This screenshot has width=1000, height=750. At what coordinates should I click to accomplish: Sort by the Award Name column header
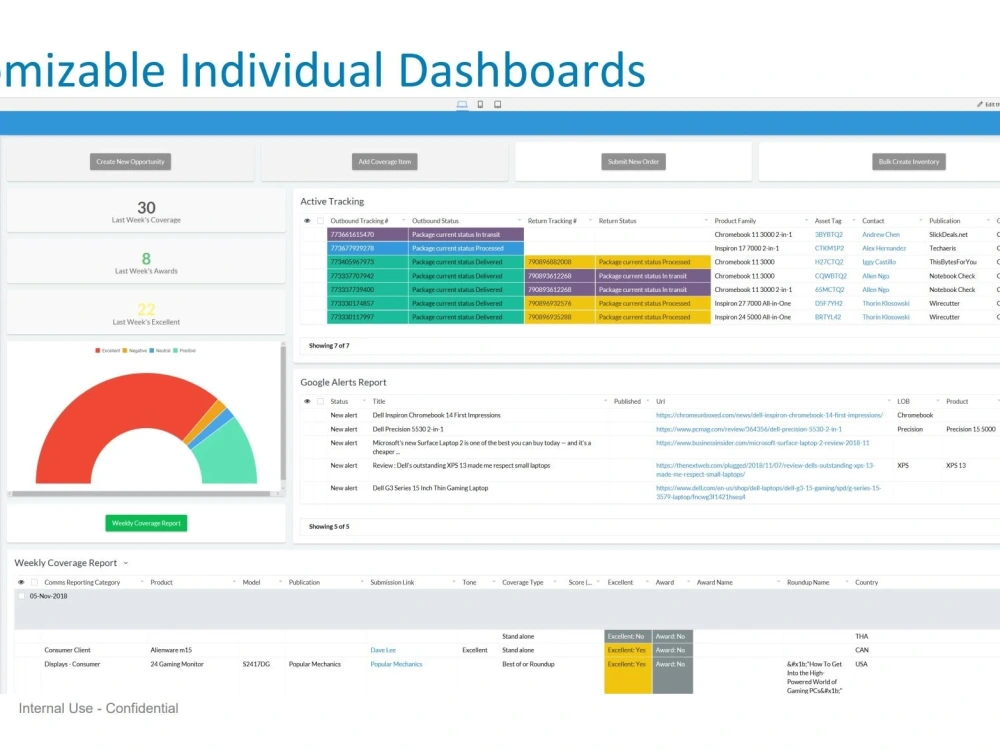click(x=714, y=582)
